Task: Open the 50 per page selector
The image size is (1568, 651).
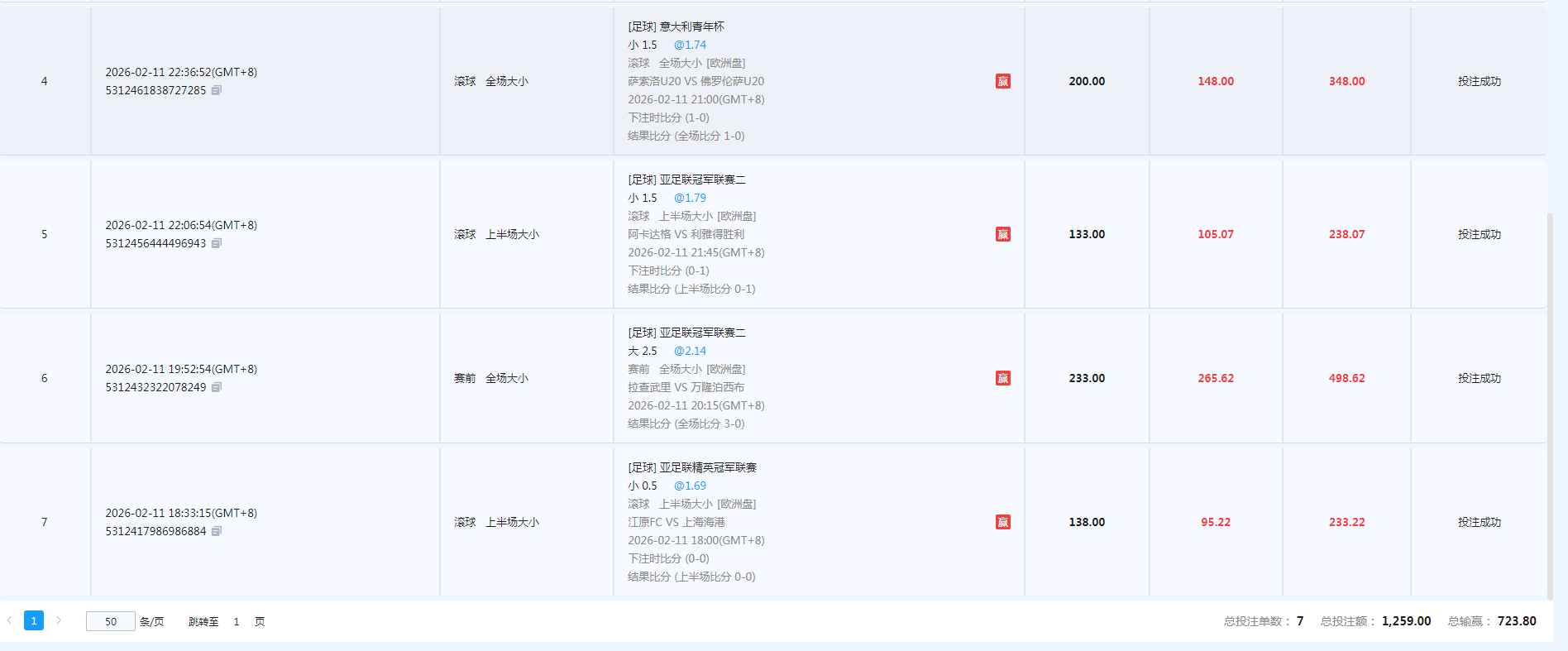Action: 110,621
